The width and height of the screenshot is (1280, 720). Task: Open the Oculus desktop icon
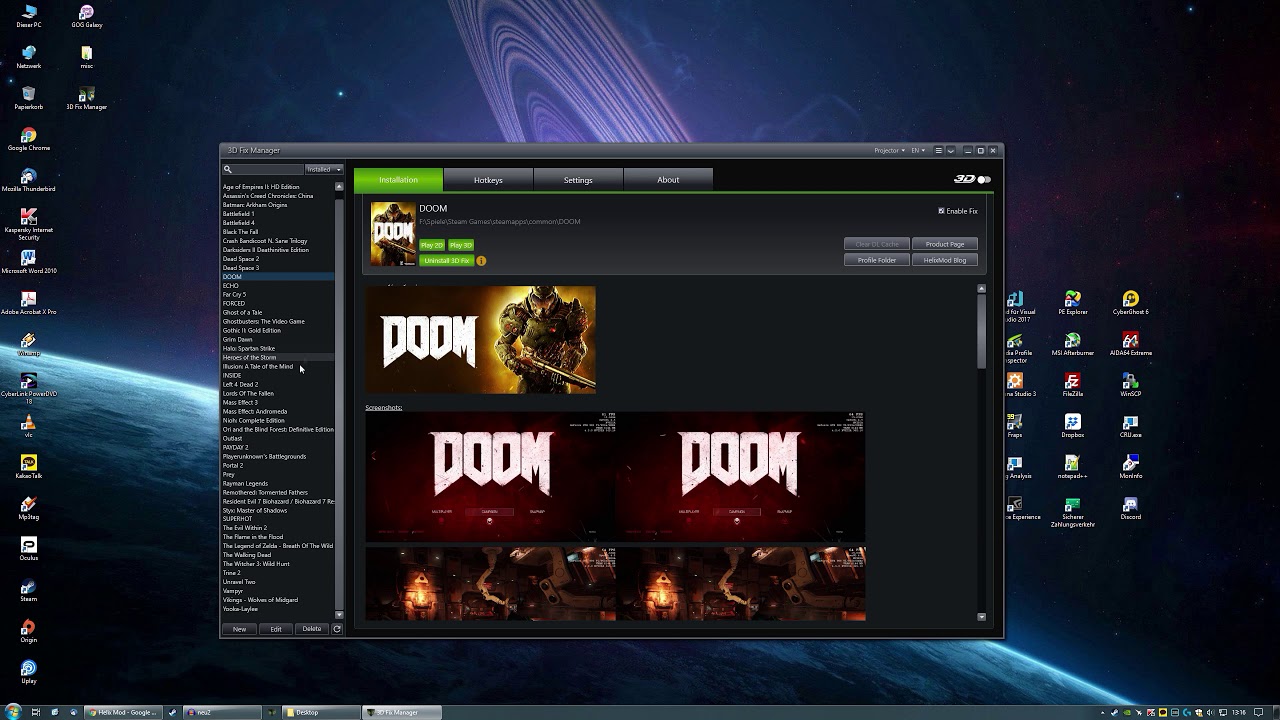pyautogui.click(x=29, y=549)
